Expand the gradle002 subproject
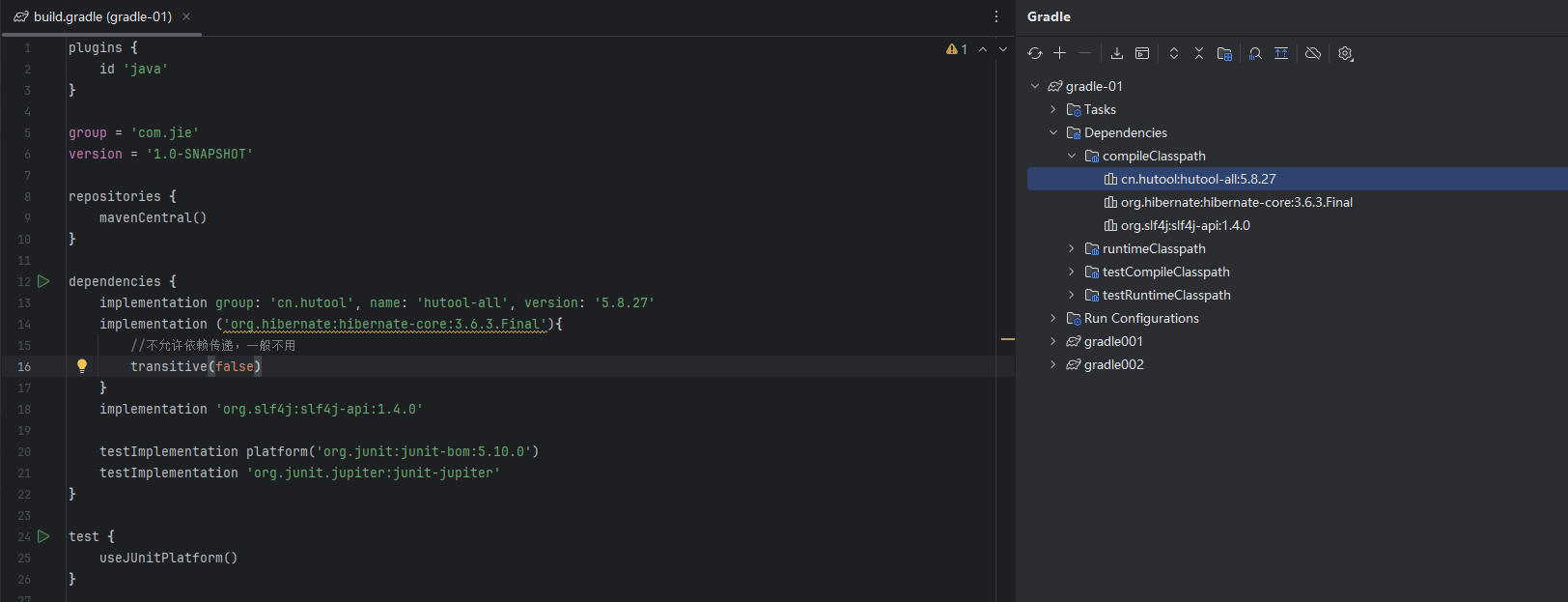The image size is (1568, 602). point(1053,364)
